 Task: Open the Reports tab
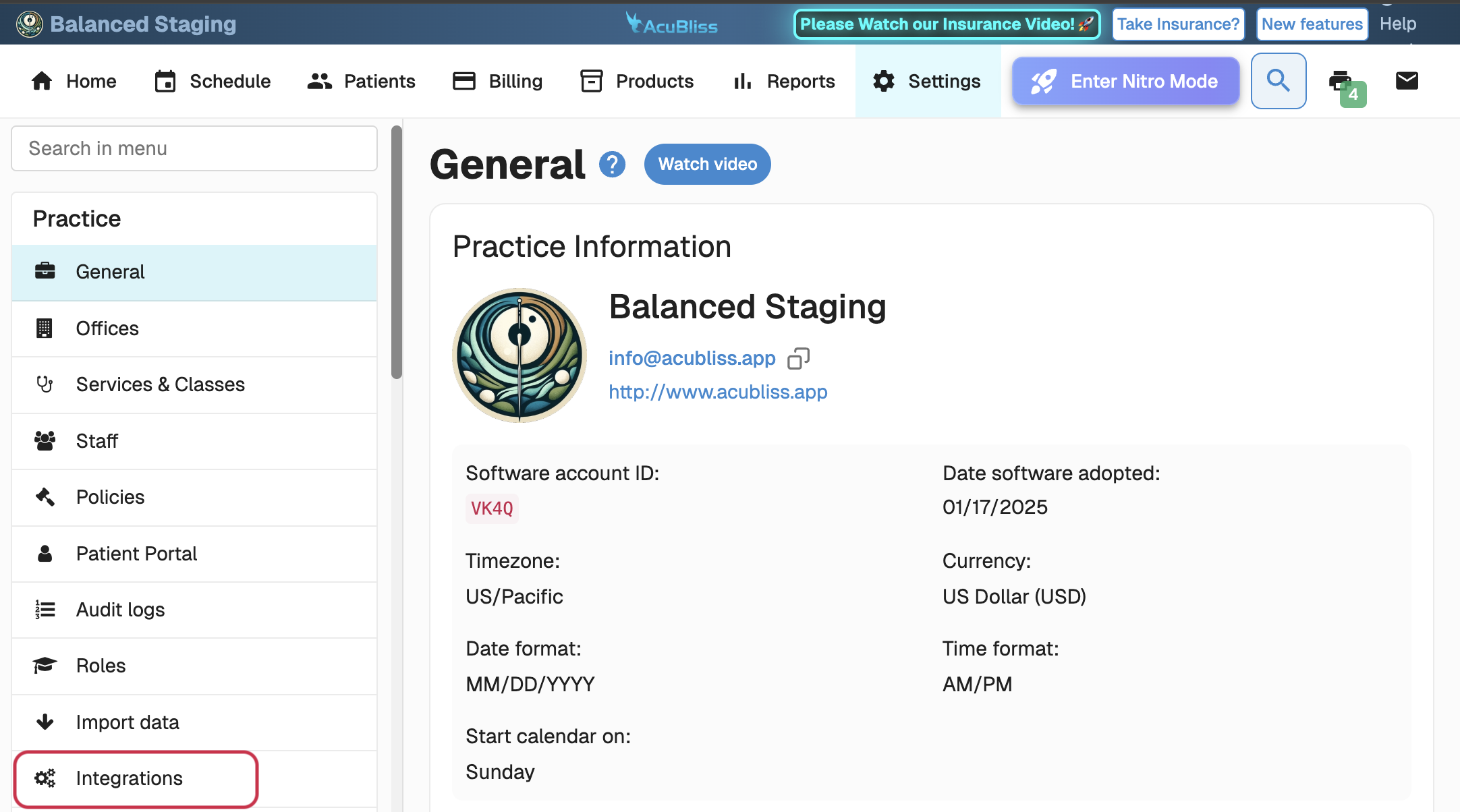(784, 81)
